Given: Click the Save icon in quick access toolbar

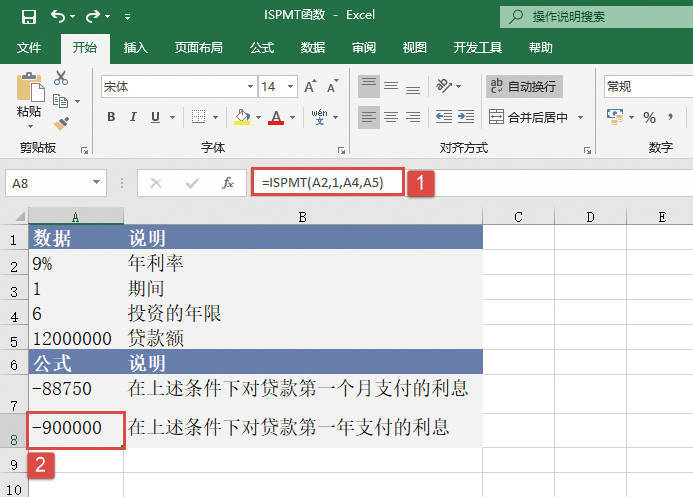Looking at the screenshot, I should pyautogui.click(x=29, y=17).
